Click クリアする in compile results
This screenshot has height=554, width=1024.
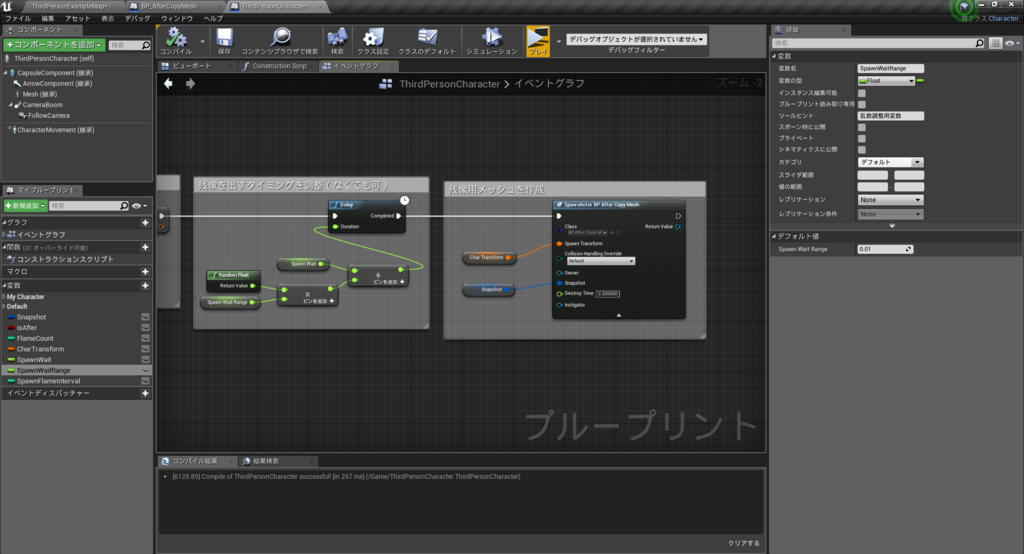[x=744, y=543]
